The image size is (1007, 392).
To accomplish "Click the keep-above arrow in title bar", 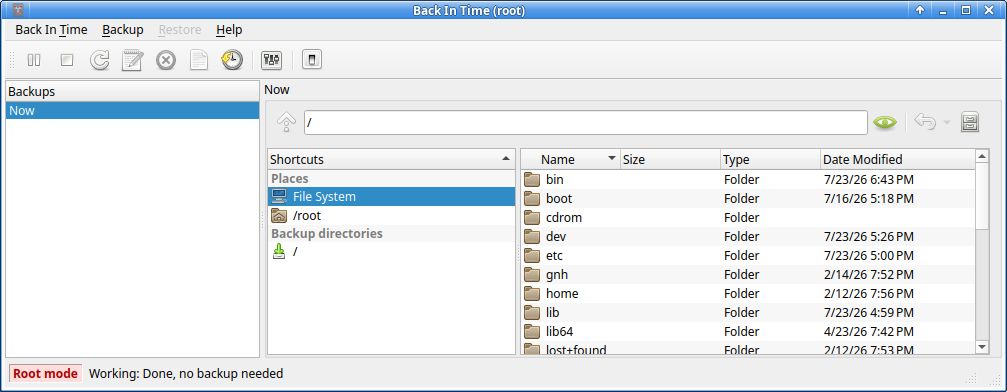I will 920,10.
